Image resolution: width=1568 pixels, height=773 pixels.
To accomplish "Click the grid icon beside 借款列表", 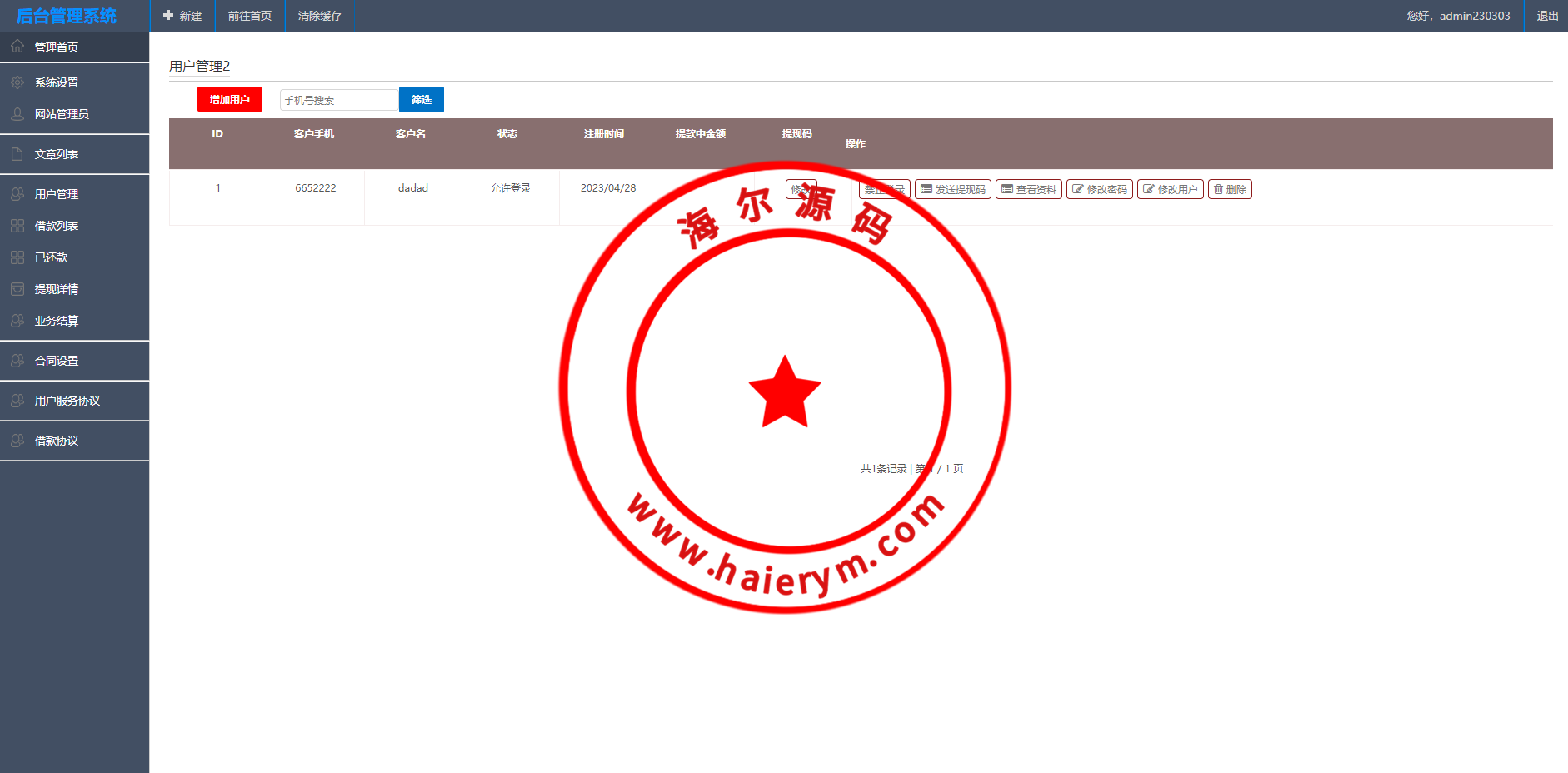I will [x=17, y=226].
